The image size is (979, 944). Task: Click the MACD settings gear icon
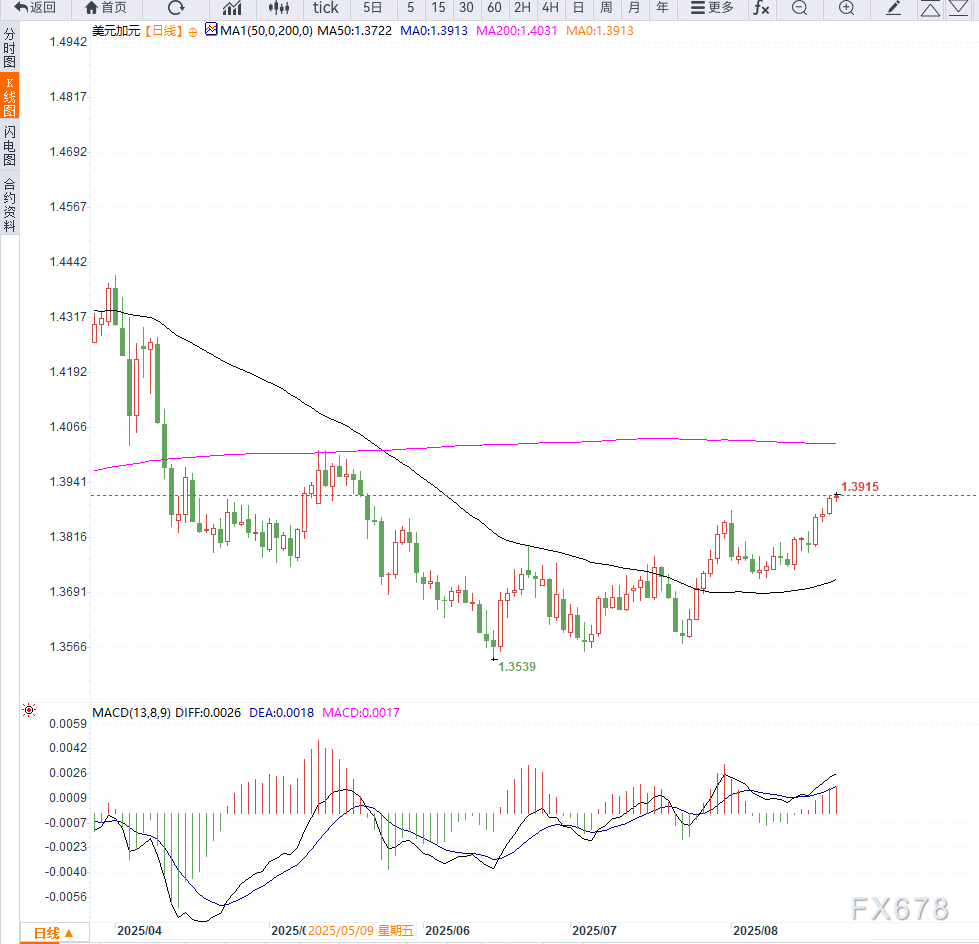(x=29, y=711)
